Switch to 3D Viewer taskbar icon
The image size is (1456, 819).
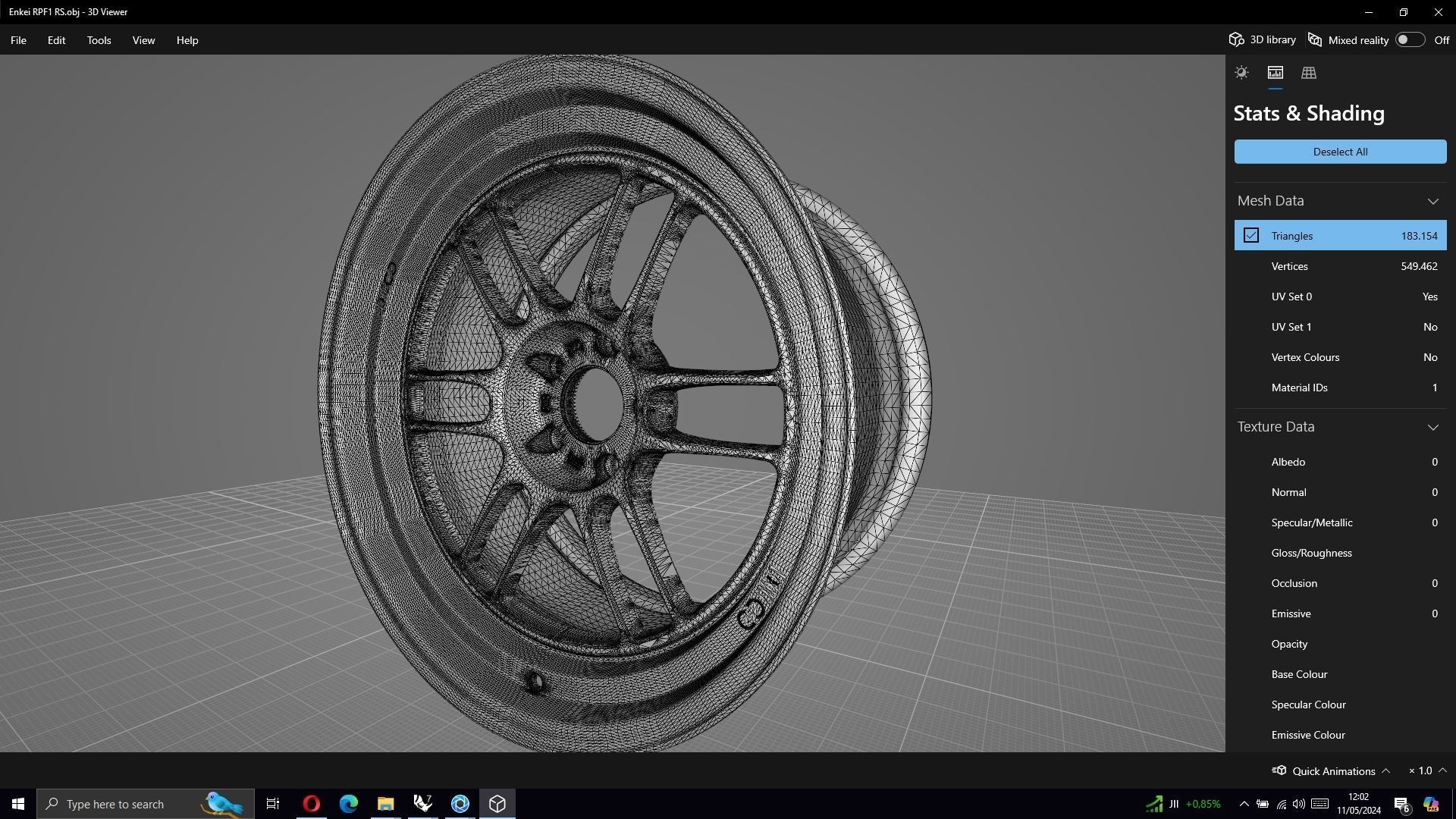point(497,804)
